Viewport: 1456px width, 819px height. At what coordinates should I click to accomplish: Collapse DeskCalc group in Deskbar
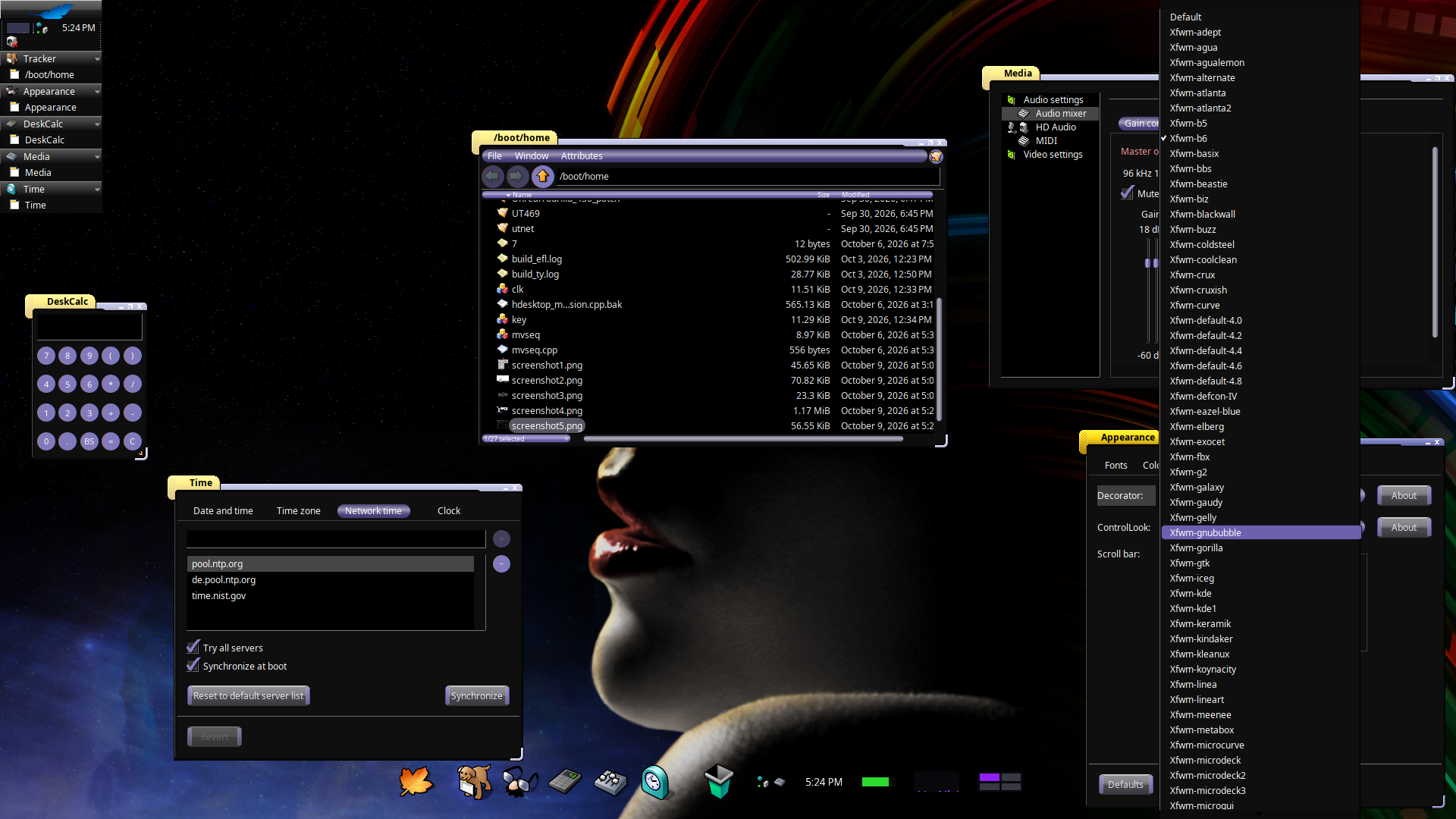coord(97,124)
